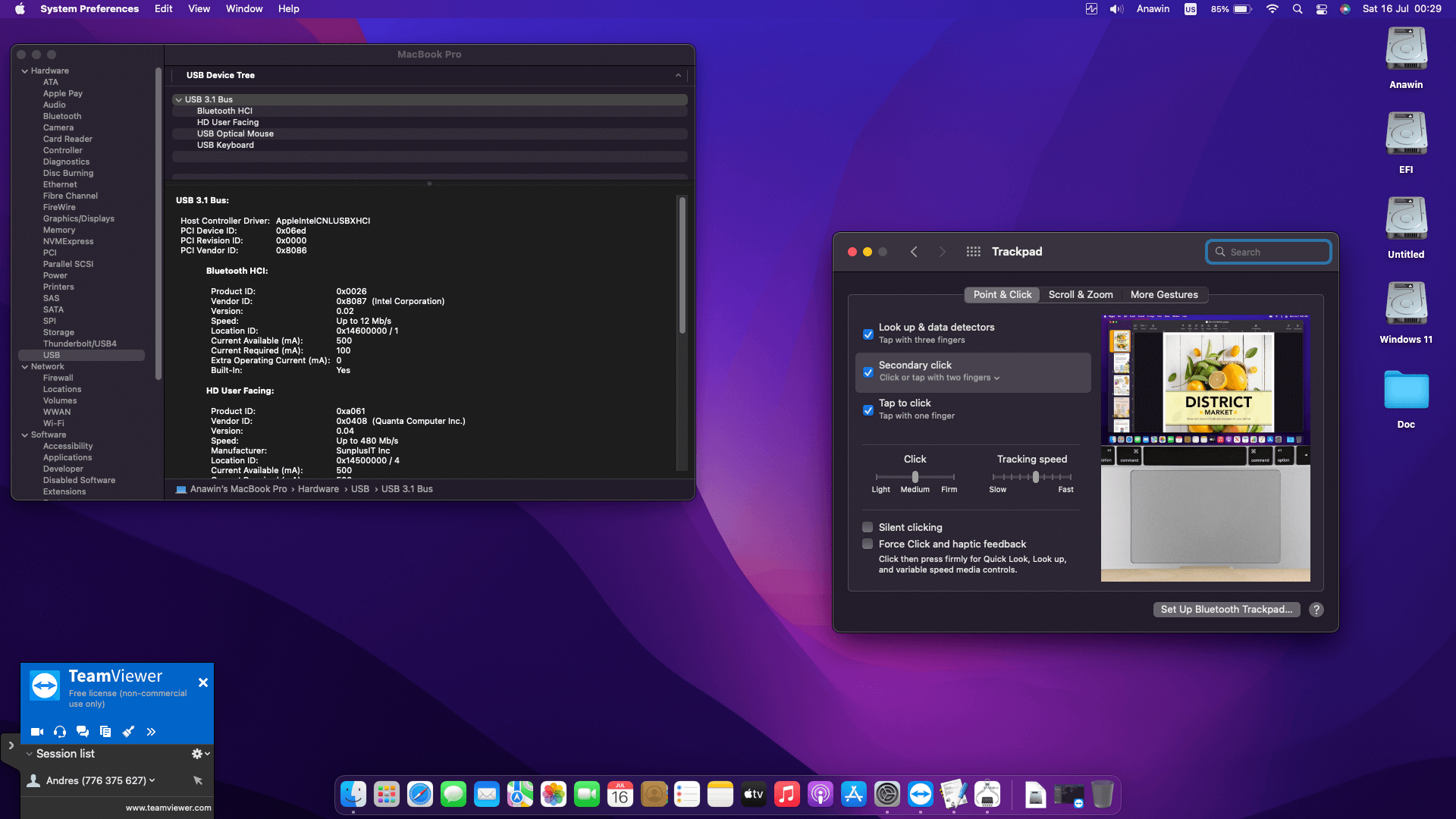The image size is (1456, 819).
Task: Open the Edit menu
Action: pyautogui.click(x=163, y=9)
